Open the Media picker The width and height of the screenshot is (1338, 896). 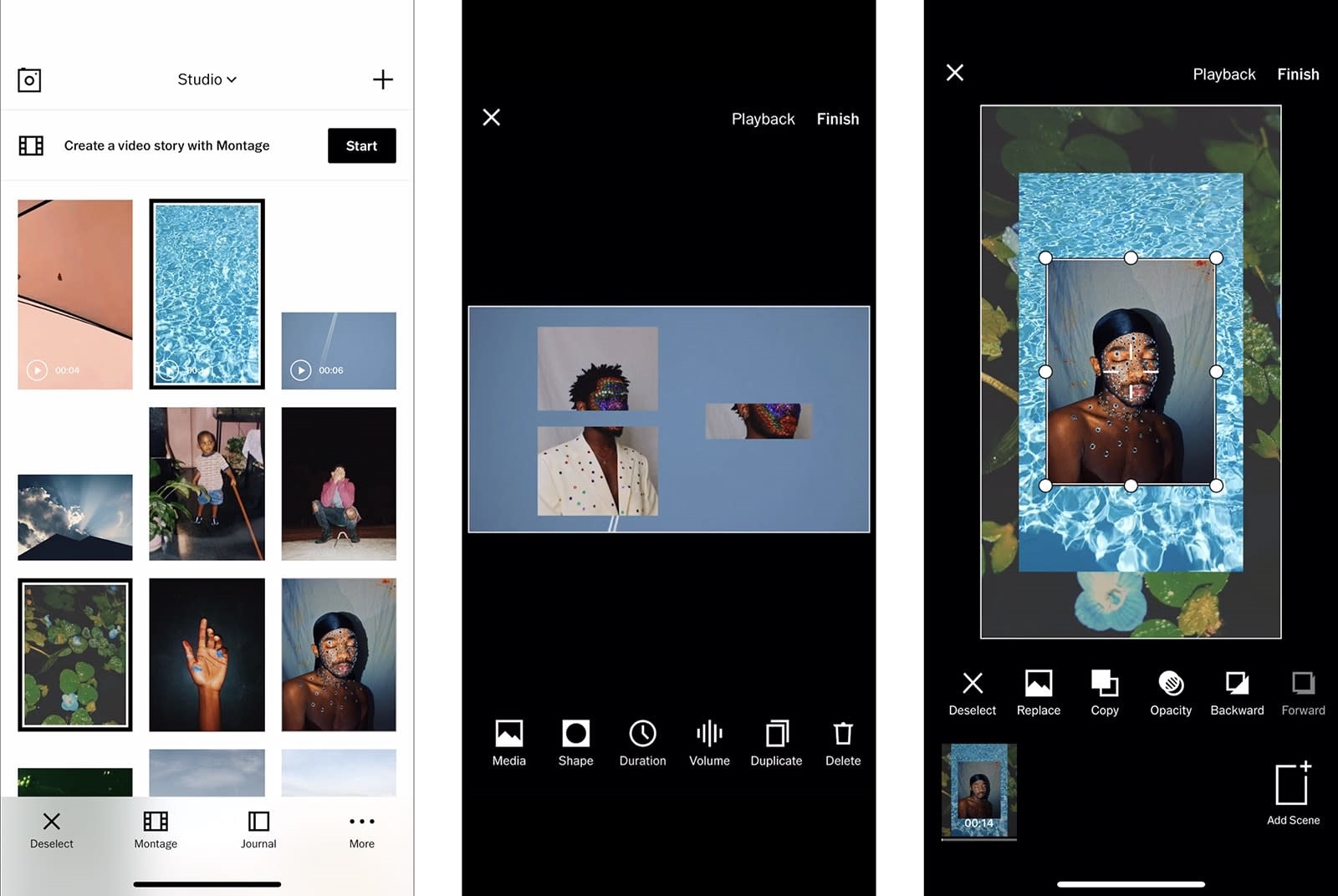coord(508,742)
